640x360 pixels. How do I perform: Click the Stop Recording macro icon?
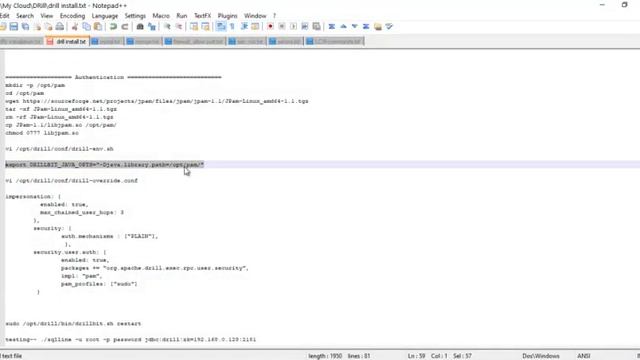(282, 27)
